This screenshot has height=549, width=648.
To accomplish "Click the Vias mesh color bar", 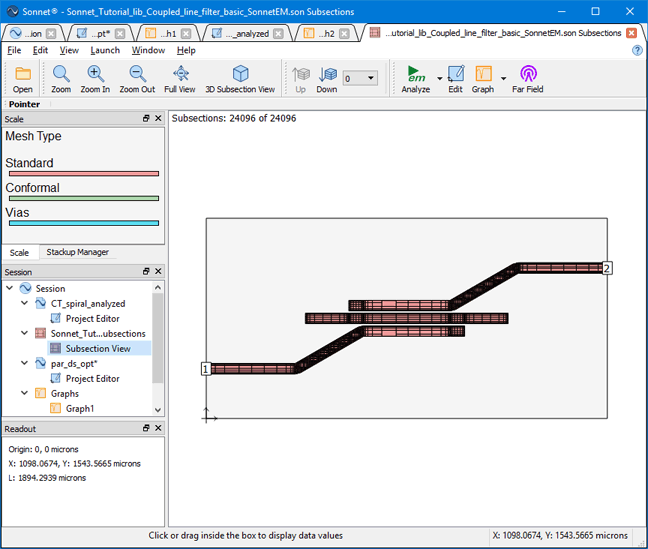I will pyautogui.click(x=84, y=223).
